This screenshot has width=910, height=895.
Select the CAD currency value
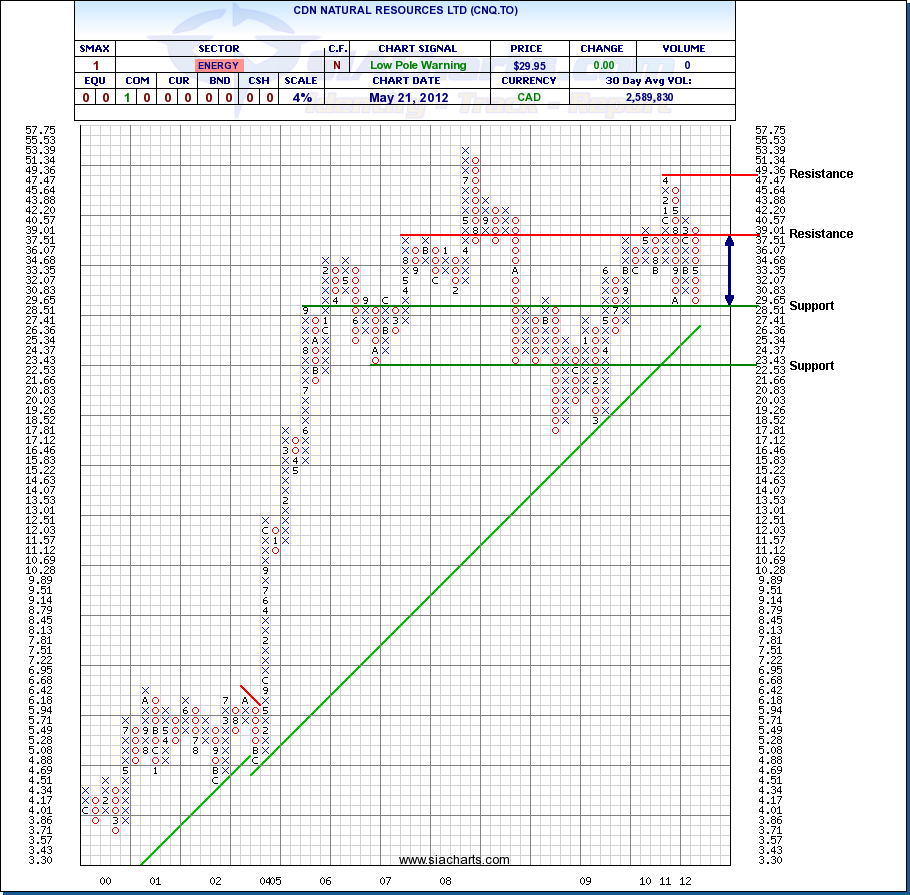tap(528, 97)
